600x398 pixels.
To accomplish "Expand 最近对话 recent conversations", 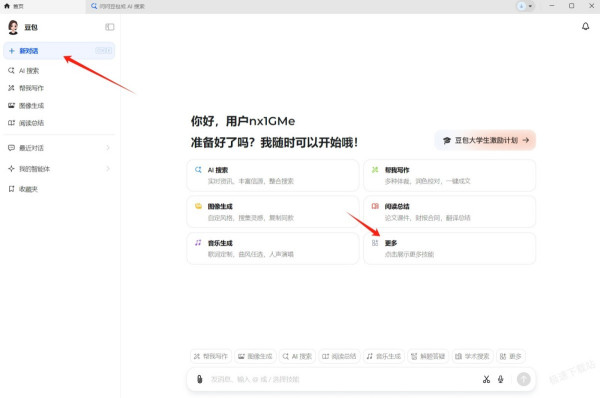I will 59,148.
